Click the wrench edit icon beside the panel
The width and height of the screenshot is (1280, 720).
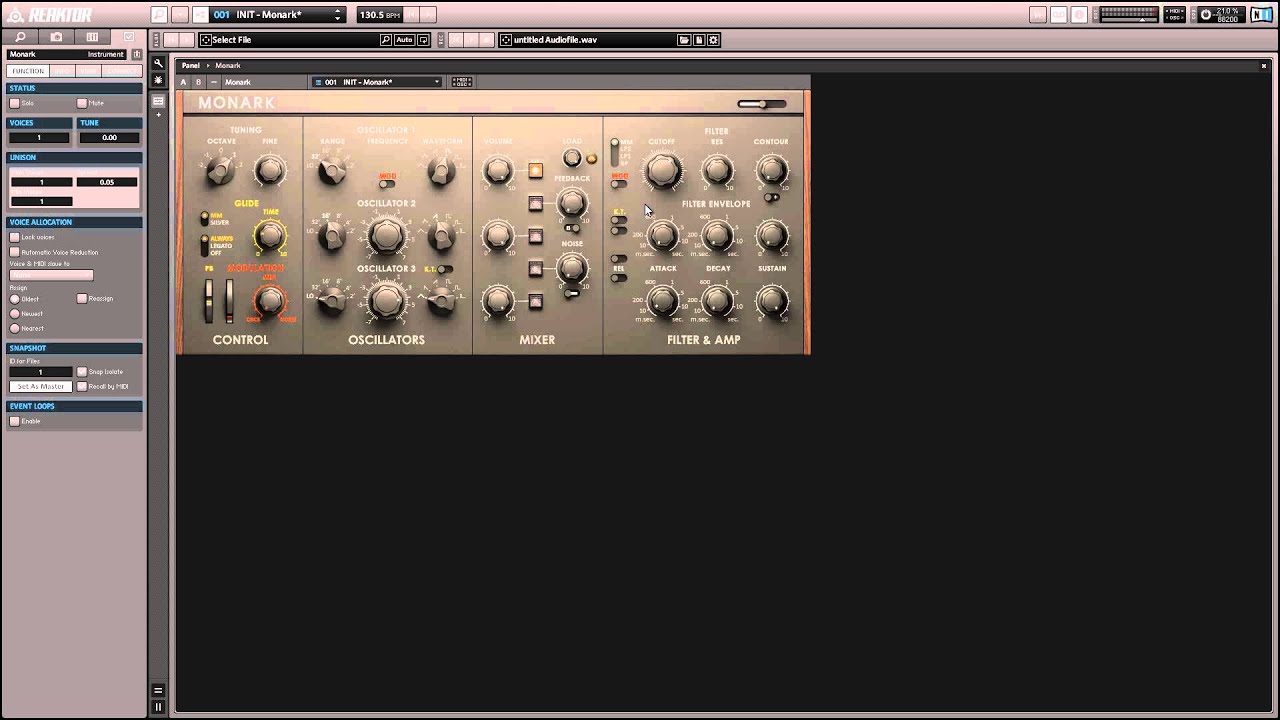(158, 64)
